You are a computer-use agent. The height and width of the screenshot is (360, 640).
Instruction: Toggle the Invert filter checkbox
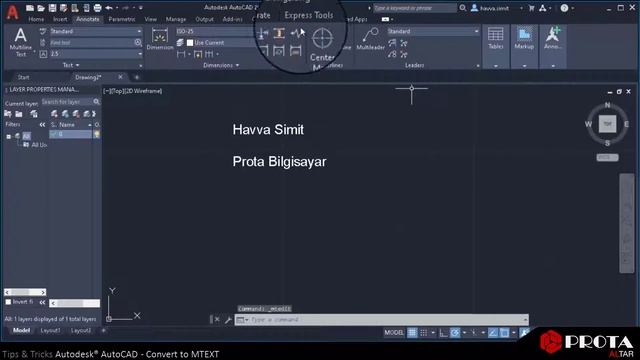point(8,302)
